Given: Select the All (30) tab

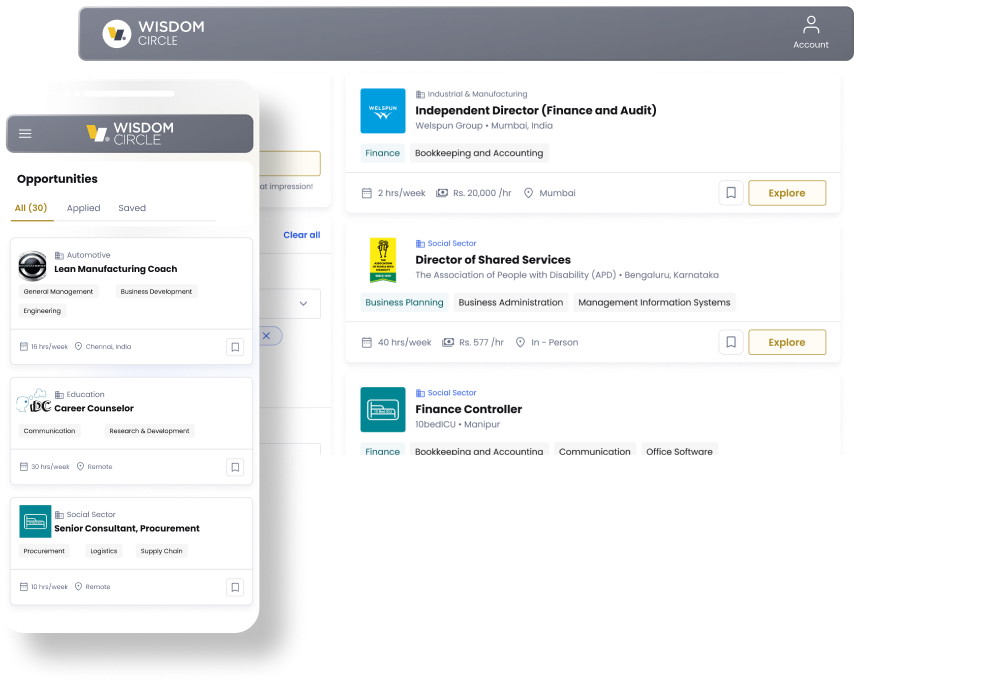Looking at the screenshot, I should [x=31, y=208].
